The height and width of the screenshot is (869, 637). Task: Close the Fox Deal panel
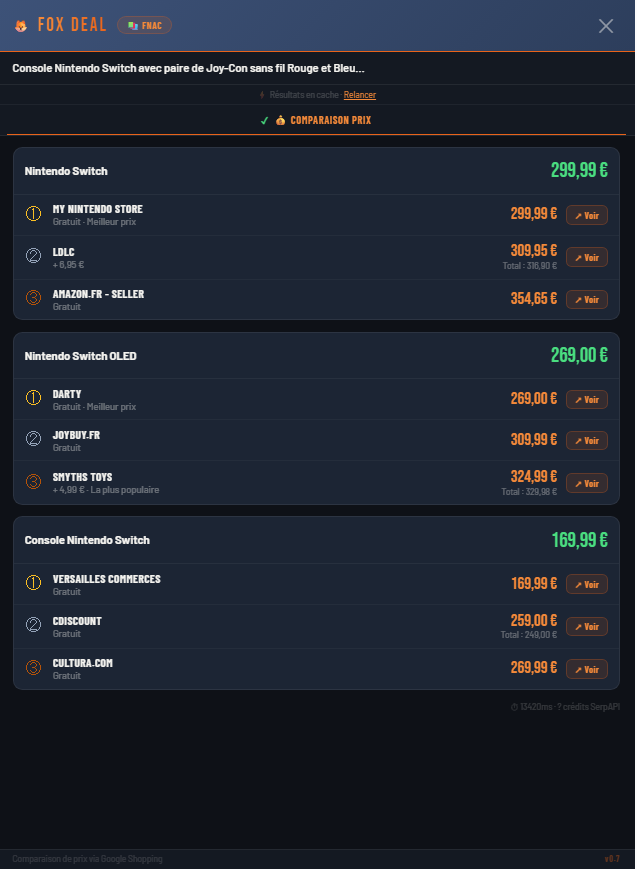605,26
